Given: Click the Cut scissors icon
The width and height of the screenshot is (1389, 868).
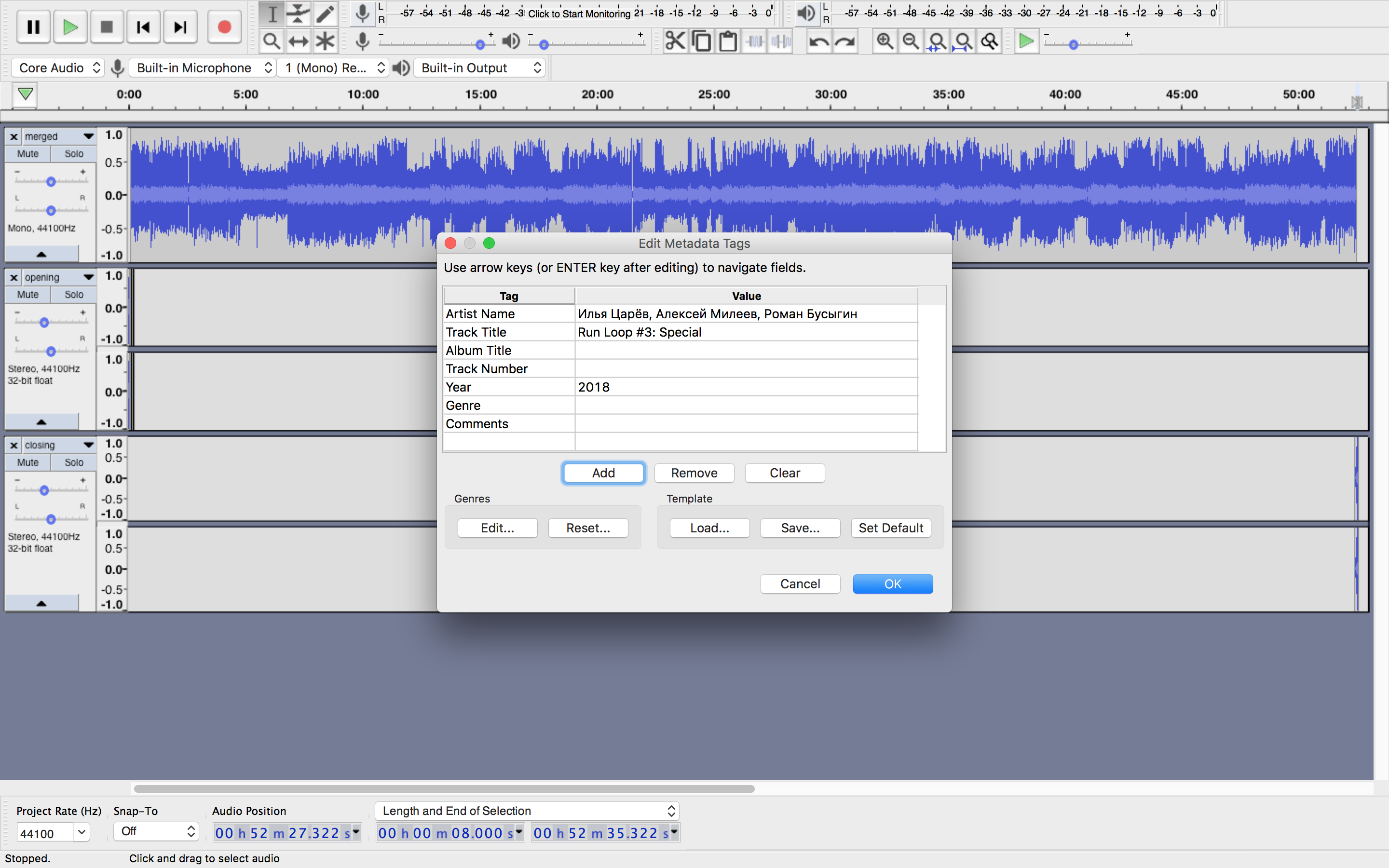Looking at the screenshot, I should click(675, 41).
